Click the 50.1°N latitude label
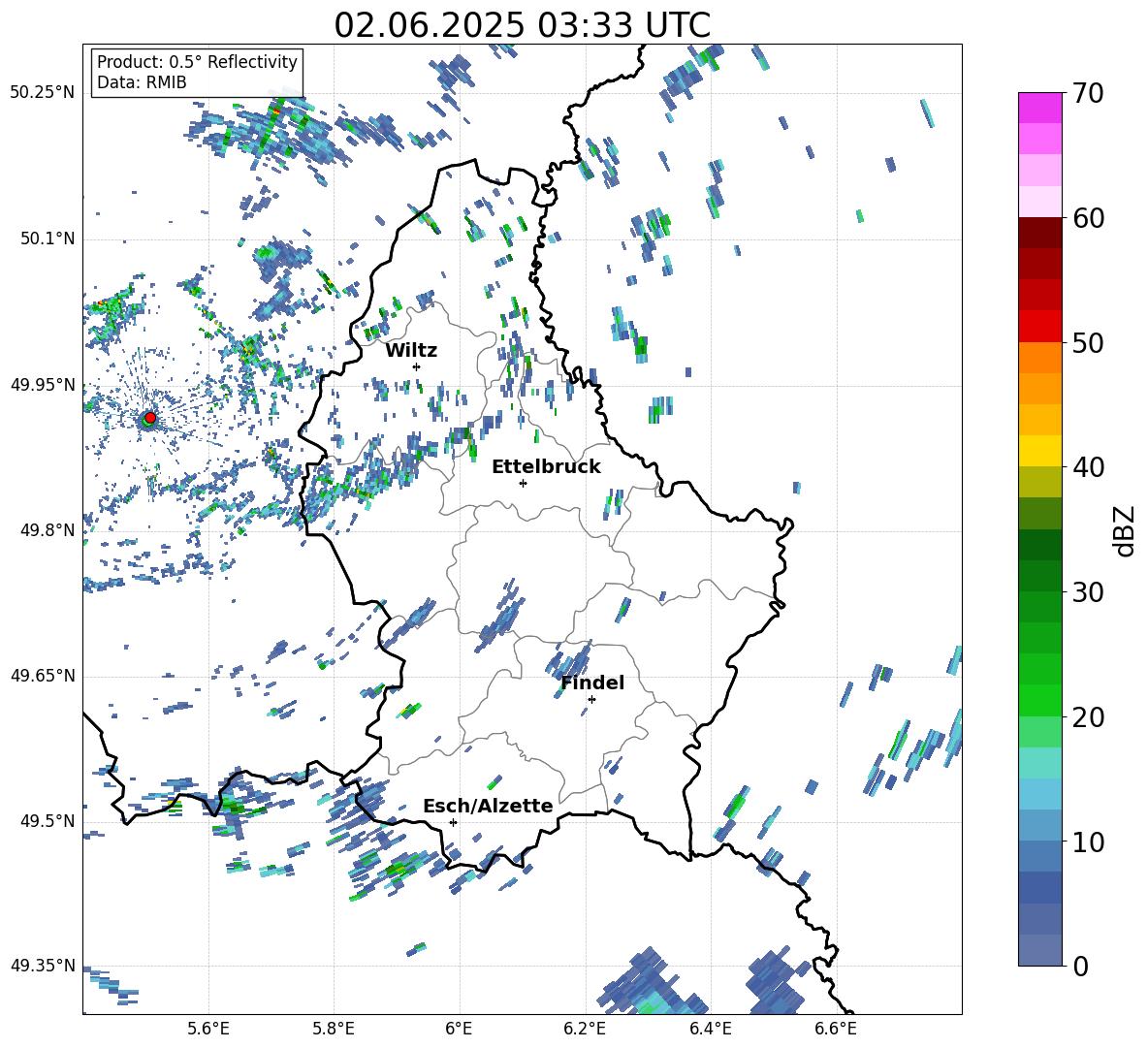The height and width of the screenshot is (1048, 1148). (x=47, y=238)
